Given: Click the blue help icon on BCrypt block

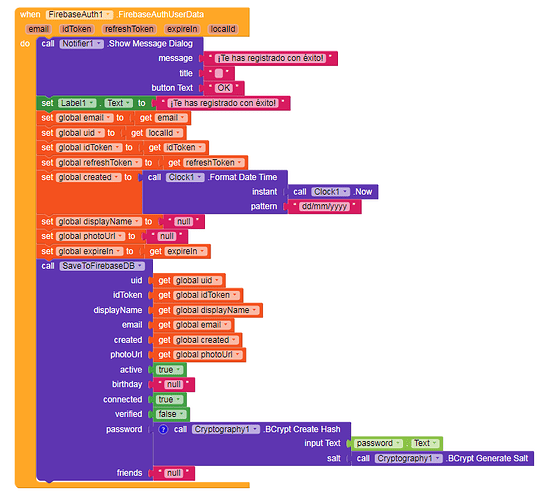Looking at the screenshot, I should coord(163,429).
